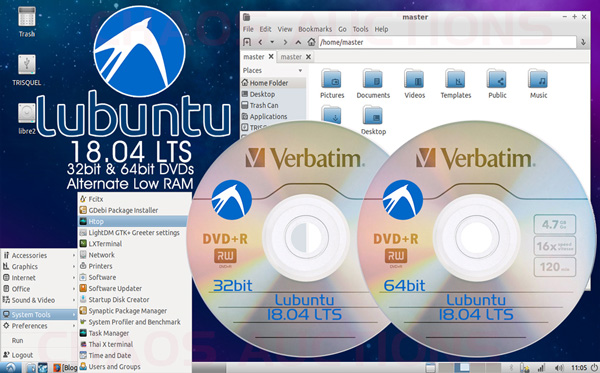
Task: Open the Templates folder
Action: click(x=455, y=84)
